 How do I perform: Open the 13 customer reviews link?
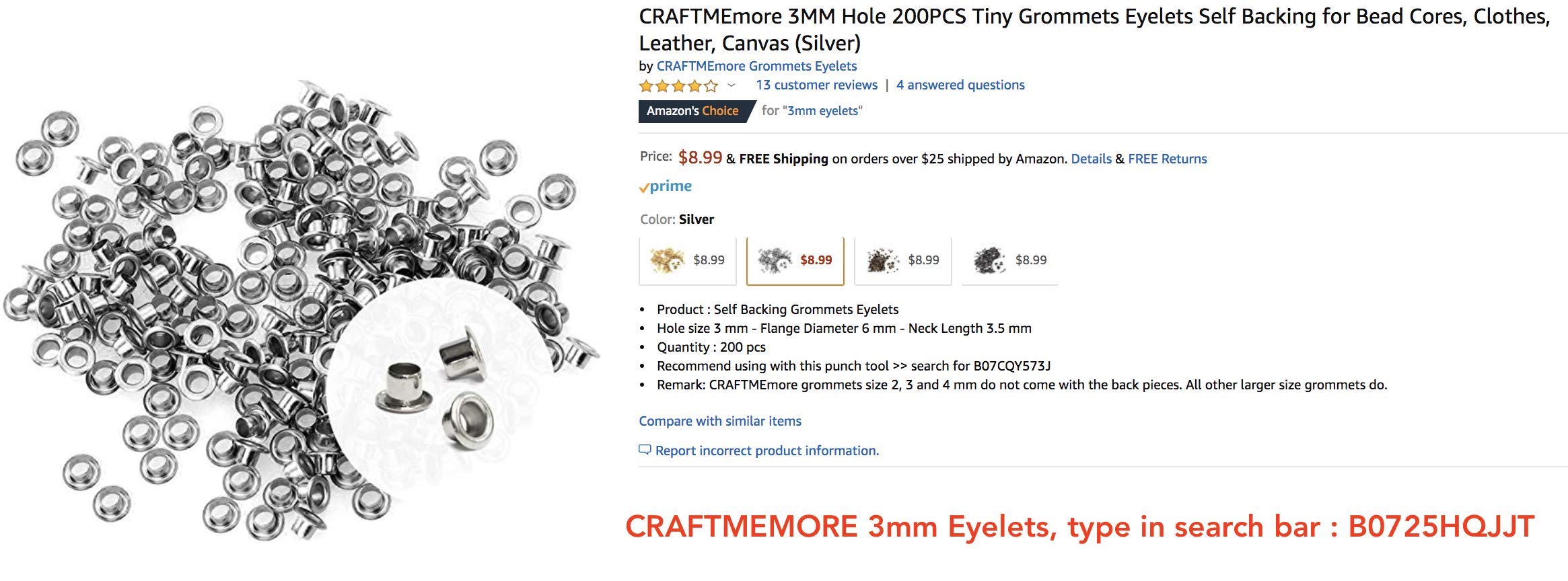coord(816,85)
